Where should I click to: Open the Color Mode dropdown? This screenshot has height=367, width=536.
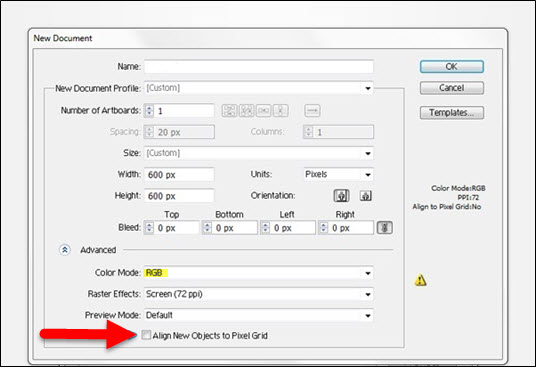click(x=259, y=273)
